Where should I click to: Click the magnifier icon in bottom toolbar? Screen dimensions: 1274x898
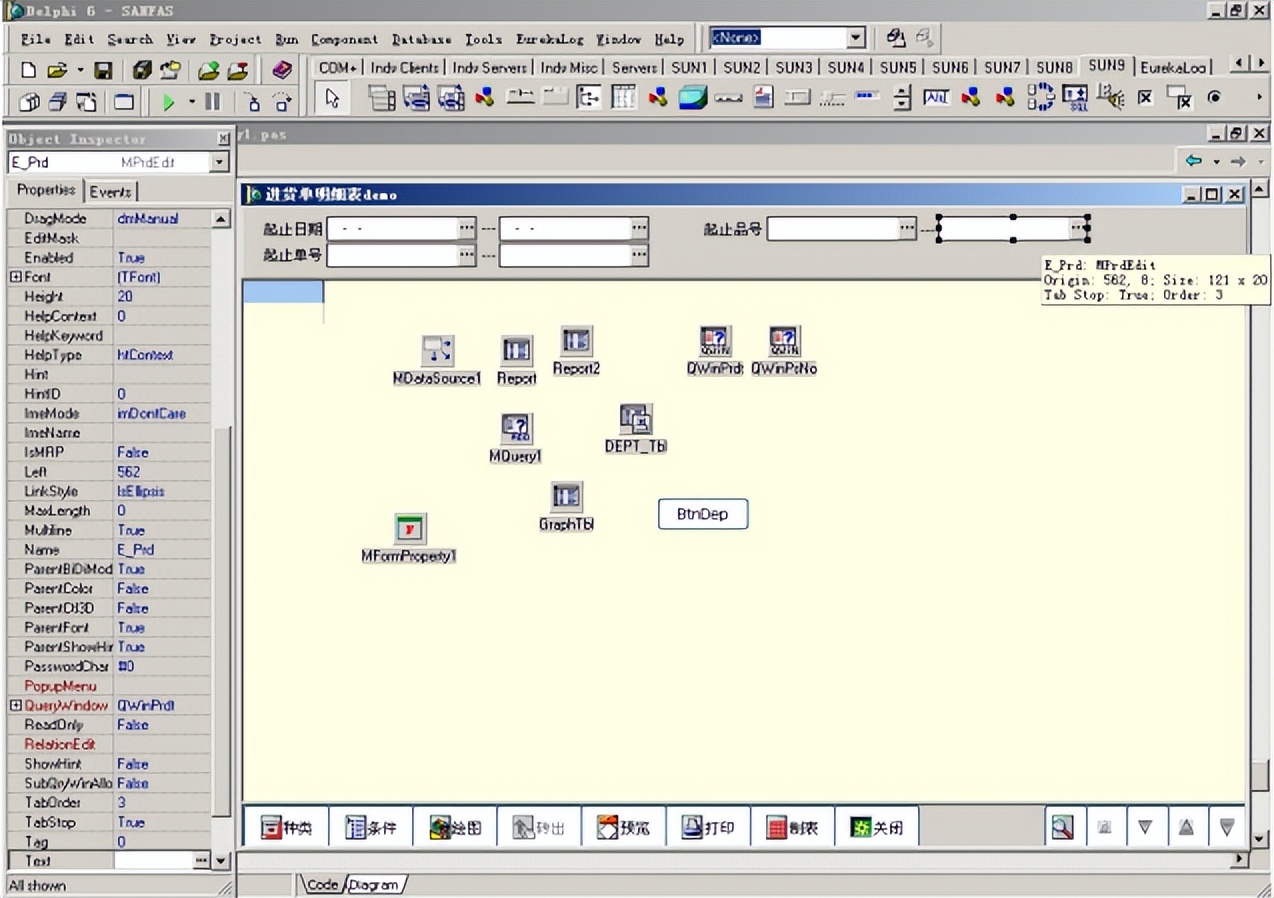tap(1062, 827)
